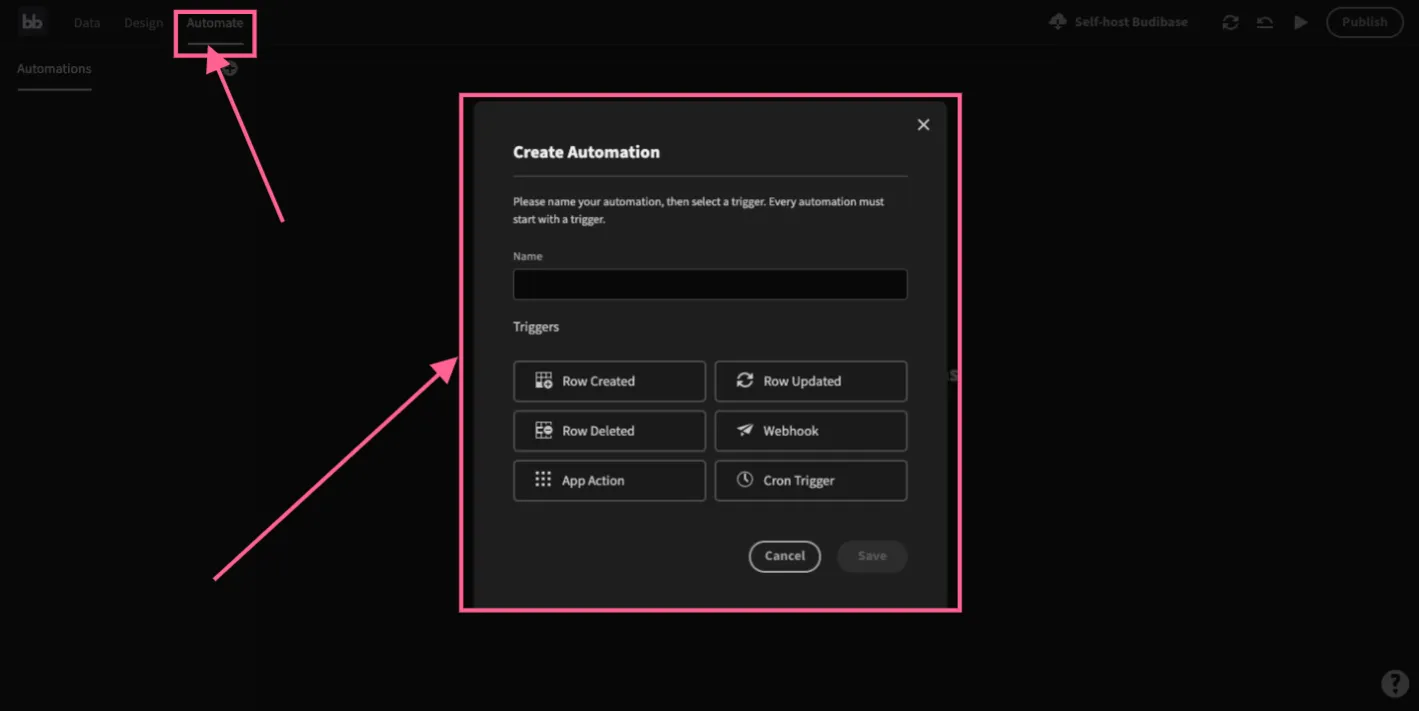Viewport: 1419px width, 711px height.
Task: Open the help question mark icon
Action: (1395, 684)
